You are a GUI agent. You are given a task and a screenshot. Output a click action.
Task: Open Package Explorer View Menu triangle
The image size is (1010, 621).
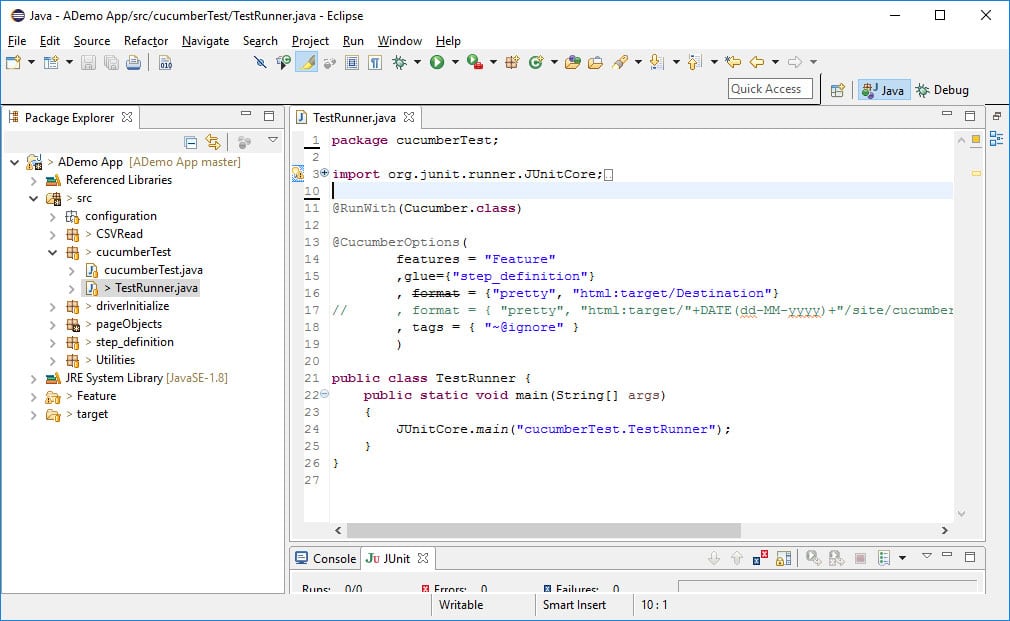273,140
